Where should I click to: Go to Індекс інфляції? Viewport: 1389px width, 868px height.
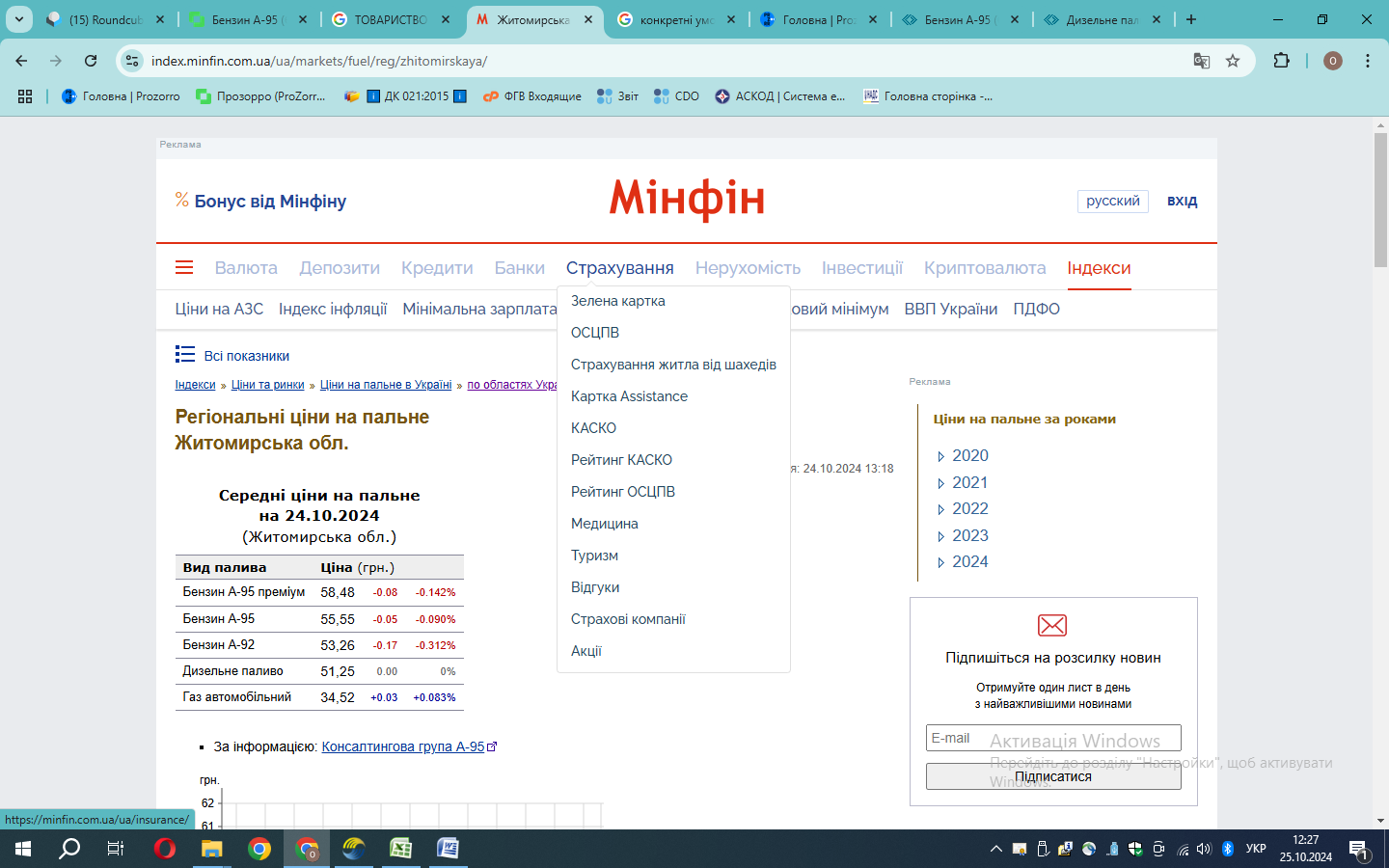[x=333, y=309]
